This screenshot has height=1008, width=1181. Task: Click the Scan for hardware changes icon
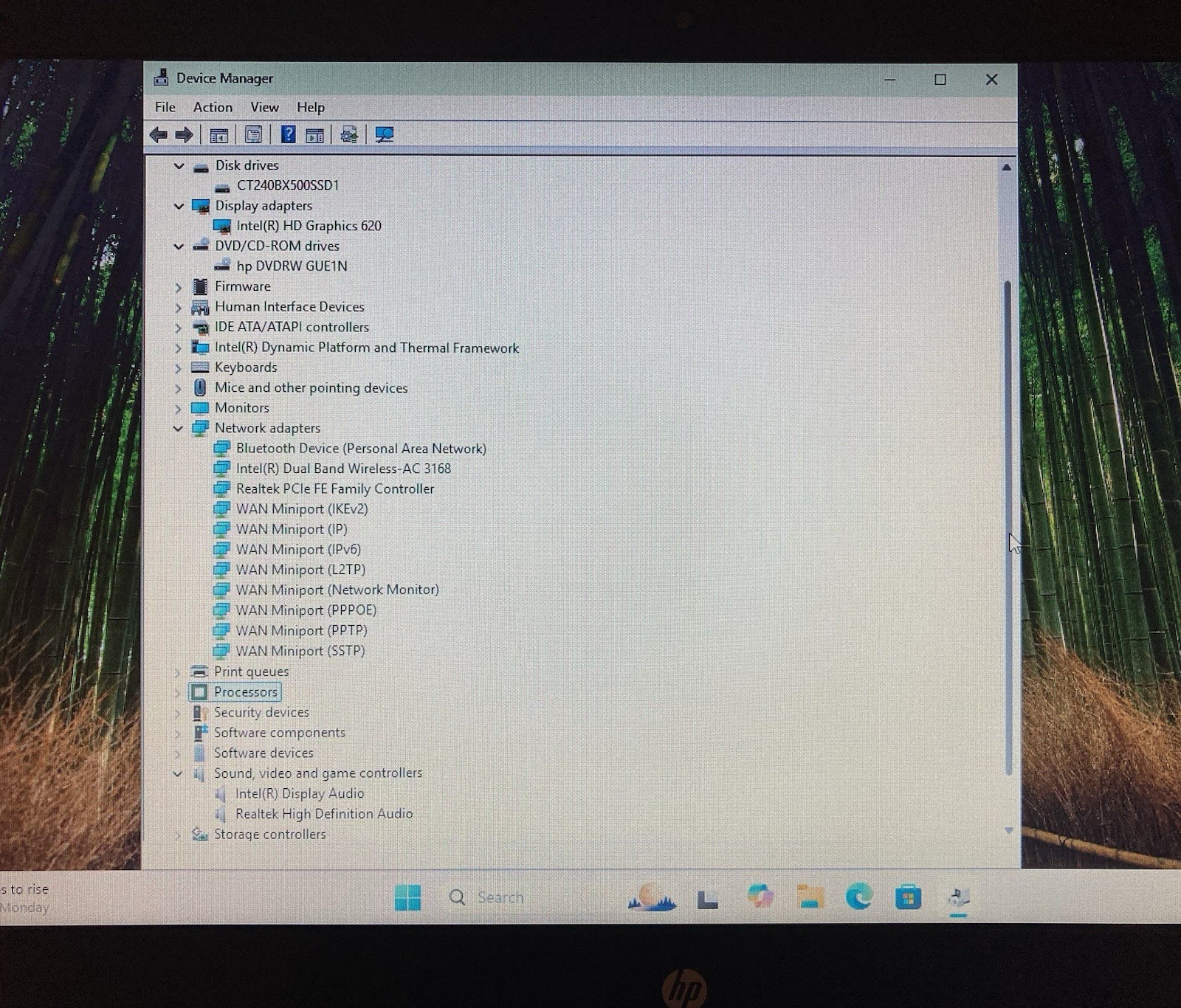coord(385,135)
